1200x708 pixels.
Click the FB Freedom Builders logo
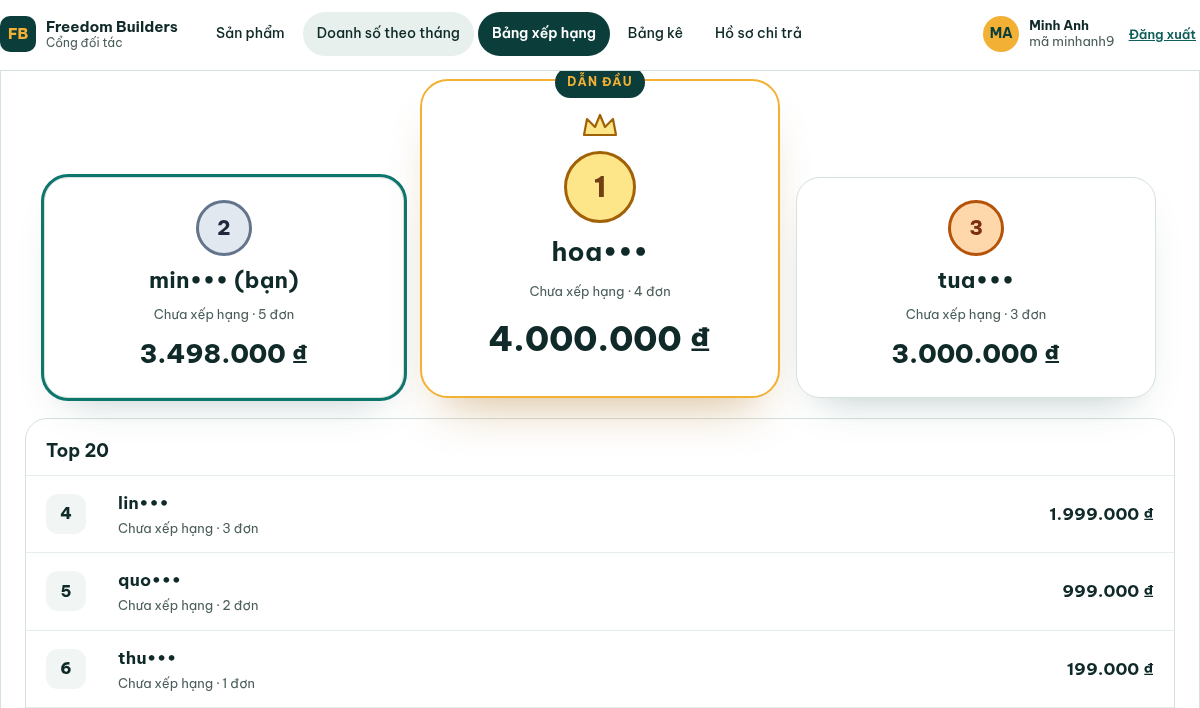(18, 34)
